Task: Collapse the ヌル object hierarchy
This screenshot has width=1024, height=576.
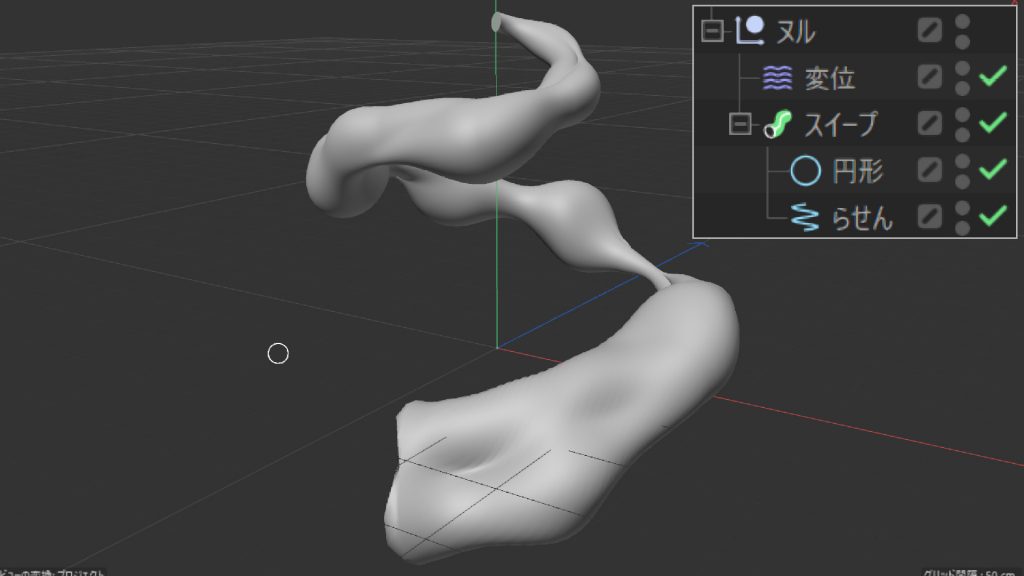Action: [x=712, y=30]
